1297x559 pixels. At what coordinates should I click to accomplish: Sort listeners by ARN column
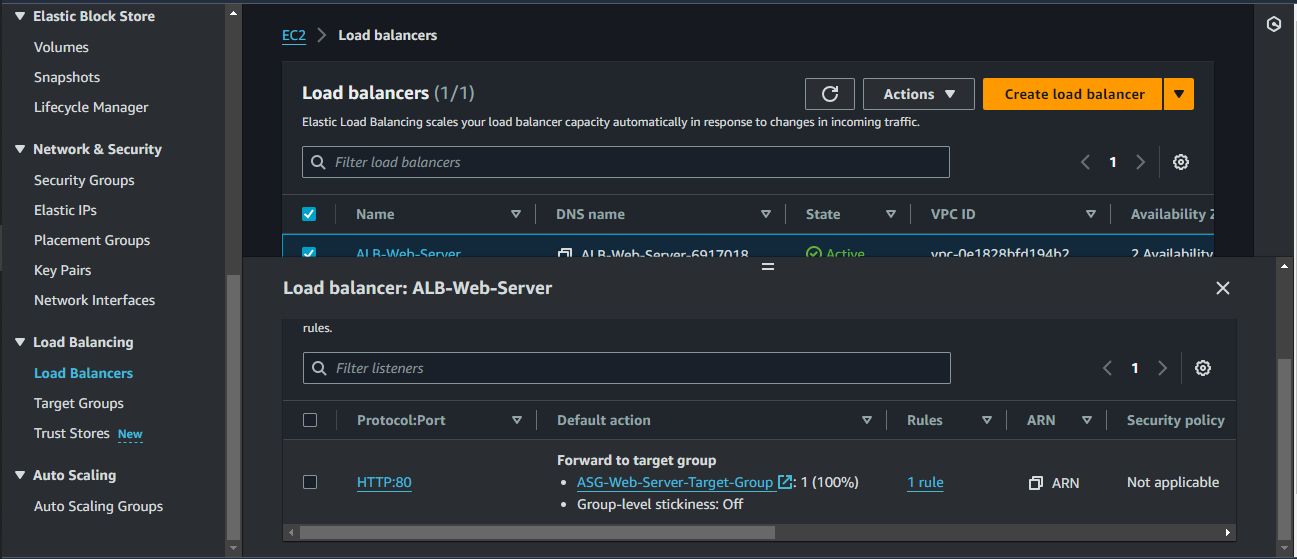coord(1087,420)
